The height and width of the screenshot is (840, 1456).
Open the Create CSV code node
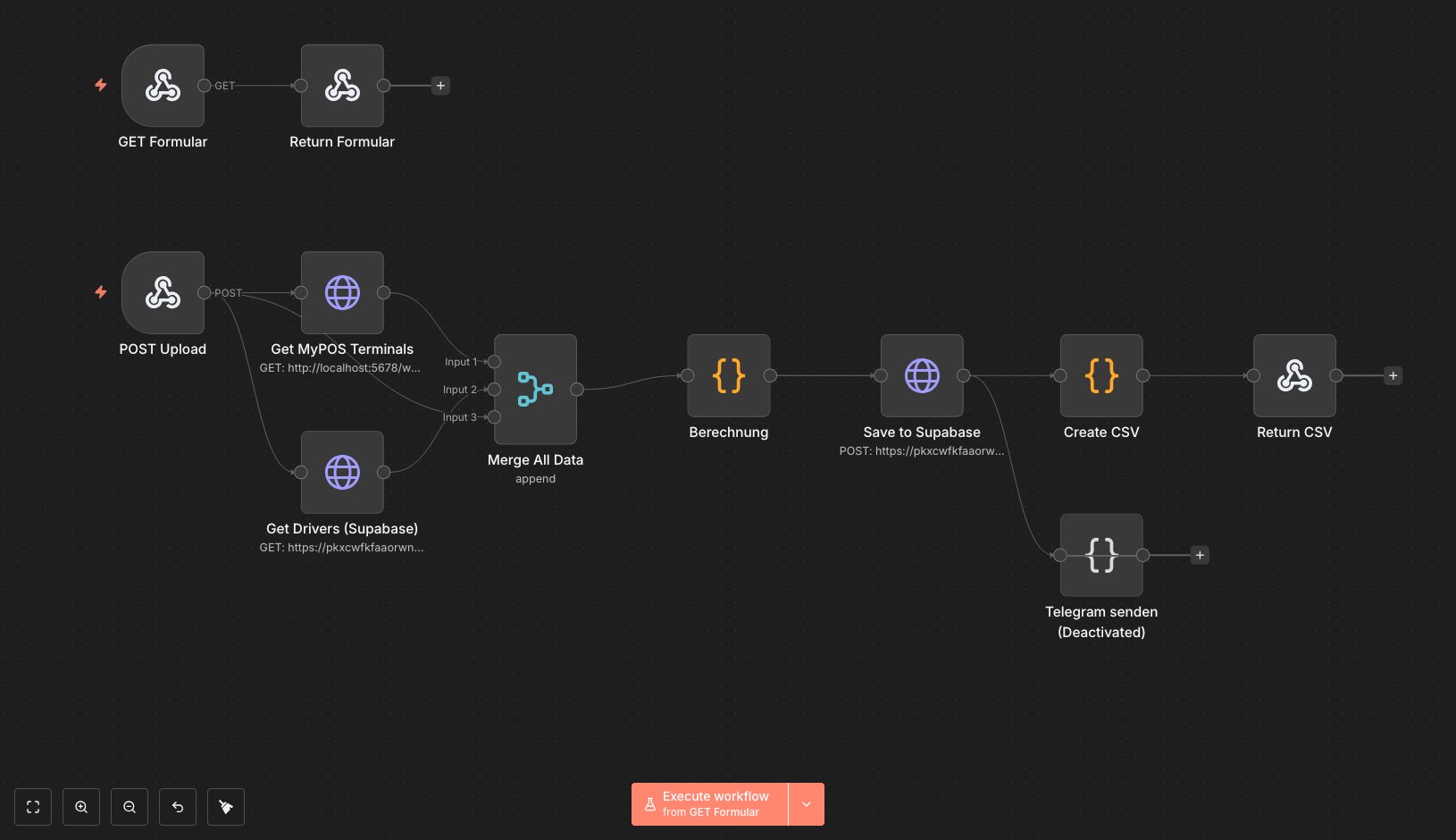(x=1100, y=375)
